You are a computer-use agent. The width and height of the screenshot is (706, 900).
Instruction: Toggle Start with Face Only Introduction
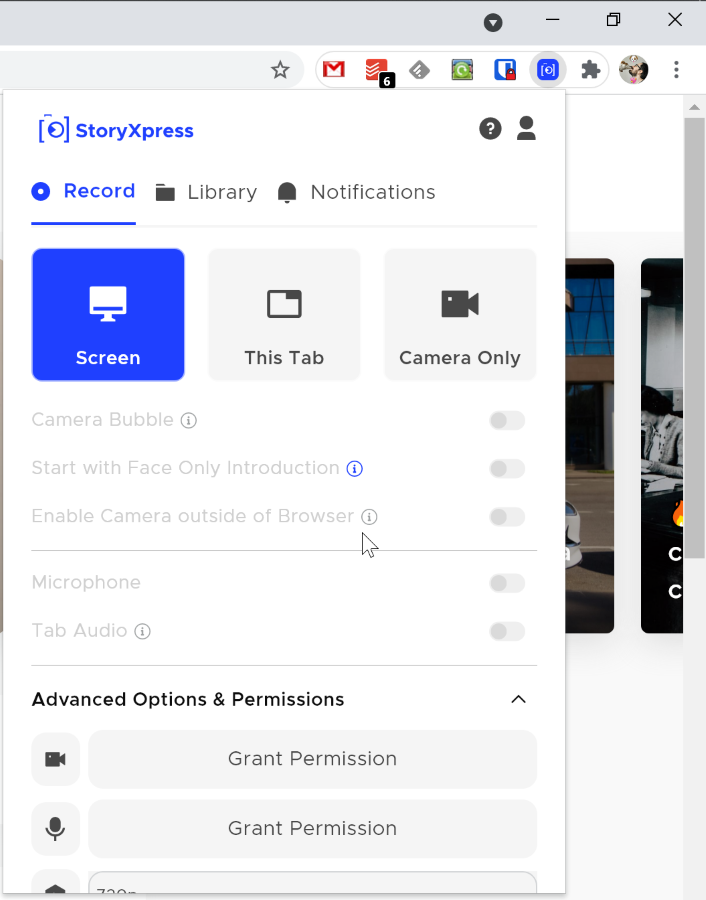point(507,468)
